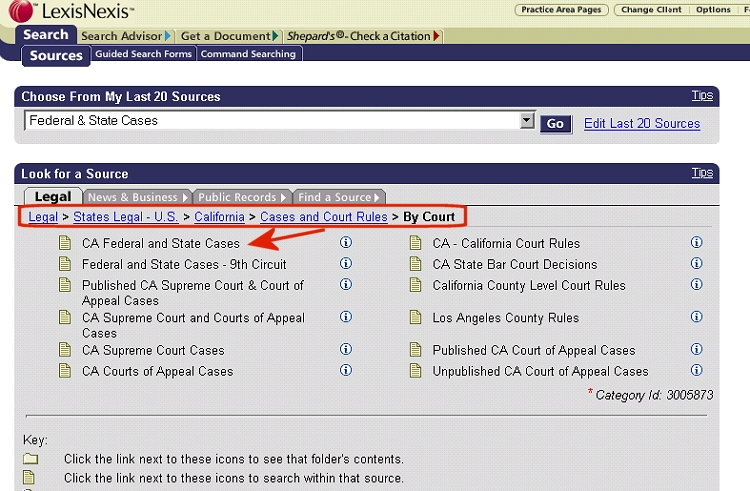The width and height of the screenshot is (750, 491).
Task: Click document icon beside CA Federal and State Cases
Action: coord(65,243)
